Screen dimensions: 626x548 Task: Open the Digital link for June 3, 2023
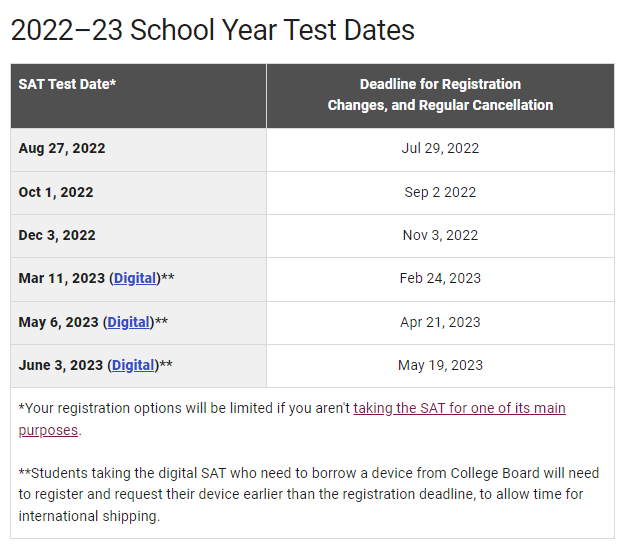[x=133, y=365]
